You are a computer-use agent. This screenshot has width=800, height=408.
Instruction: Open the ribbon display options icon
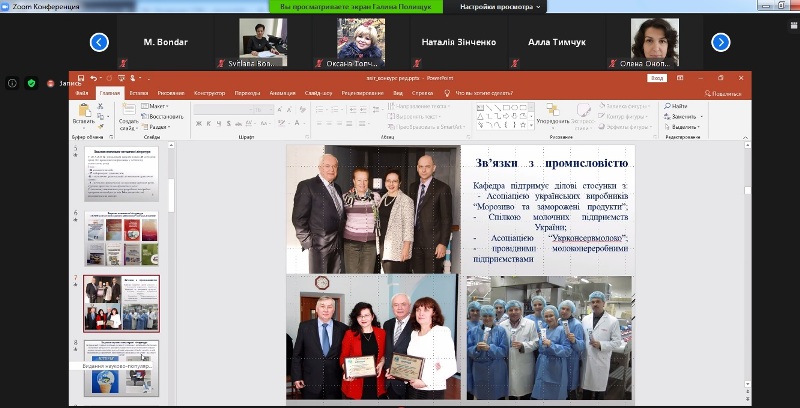(680, 78)
